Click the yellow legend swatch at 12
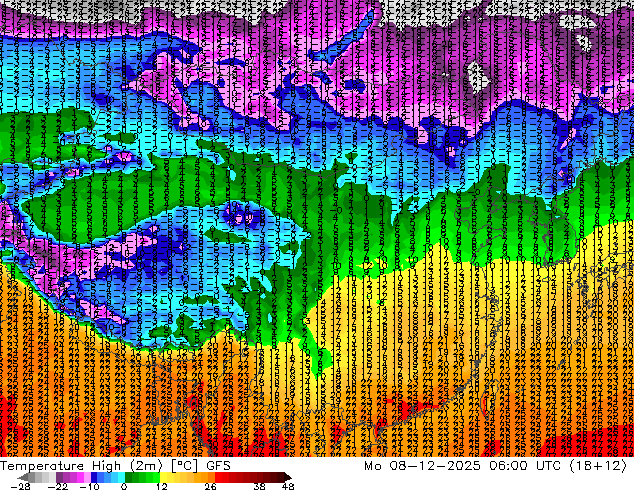 tap(163, 477)
